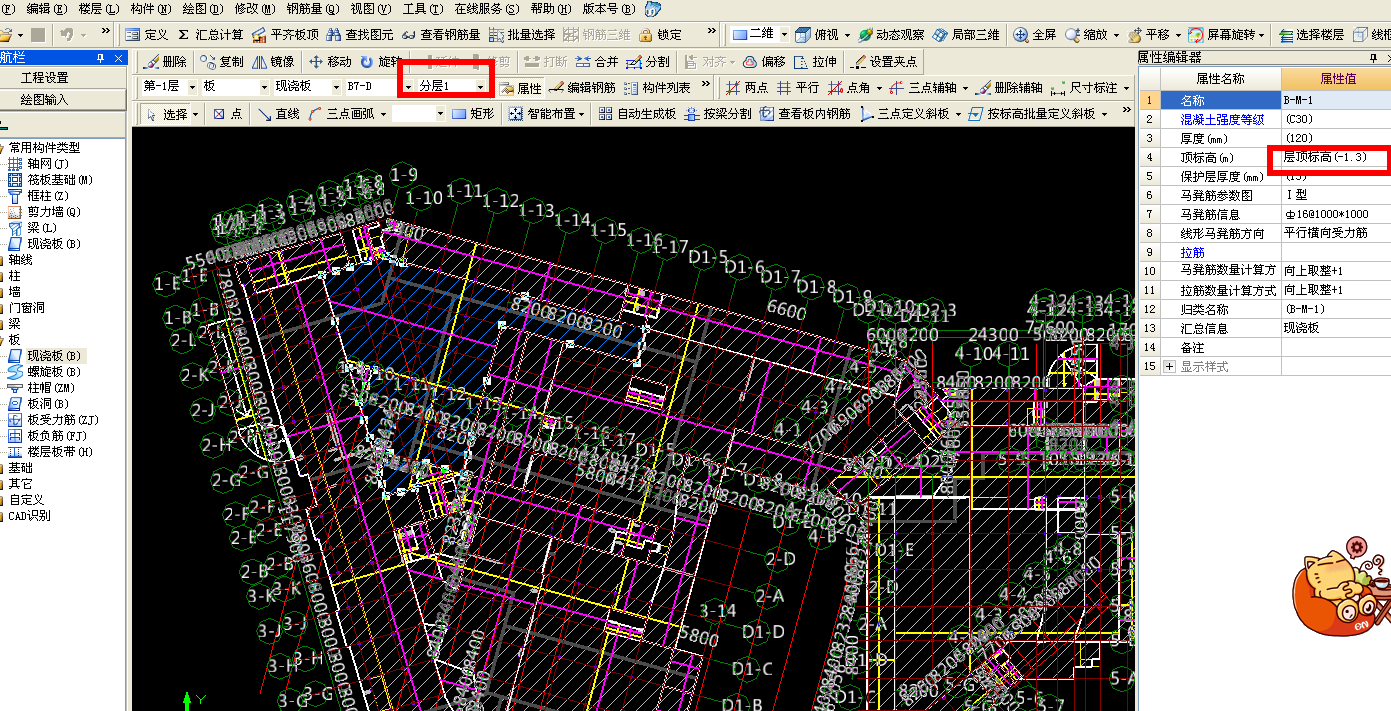Viewport: 1391px width, 711px height.
Task: Open the 分层1 layer dropdown
Action: [x=452, y=87]
